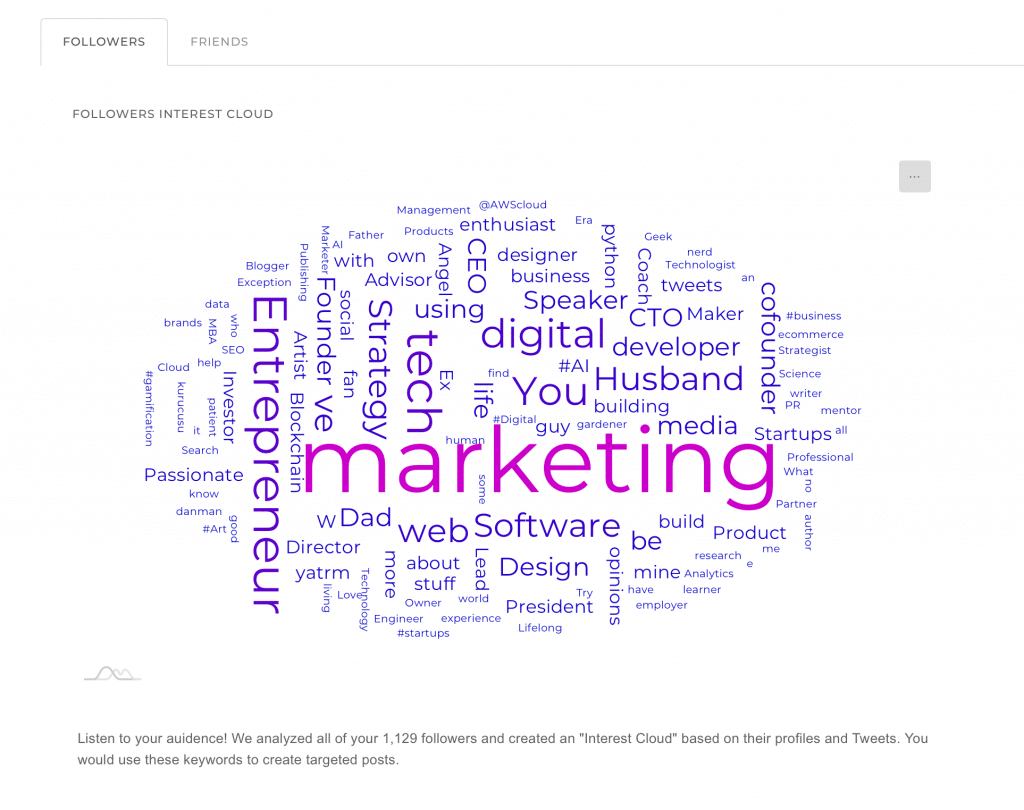Click the word "digital" in the cloud
This screenshot has width=1024, height=810.
(543, 335)
